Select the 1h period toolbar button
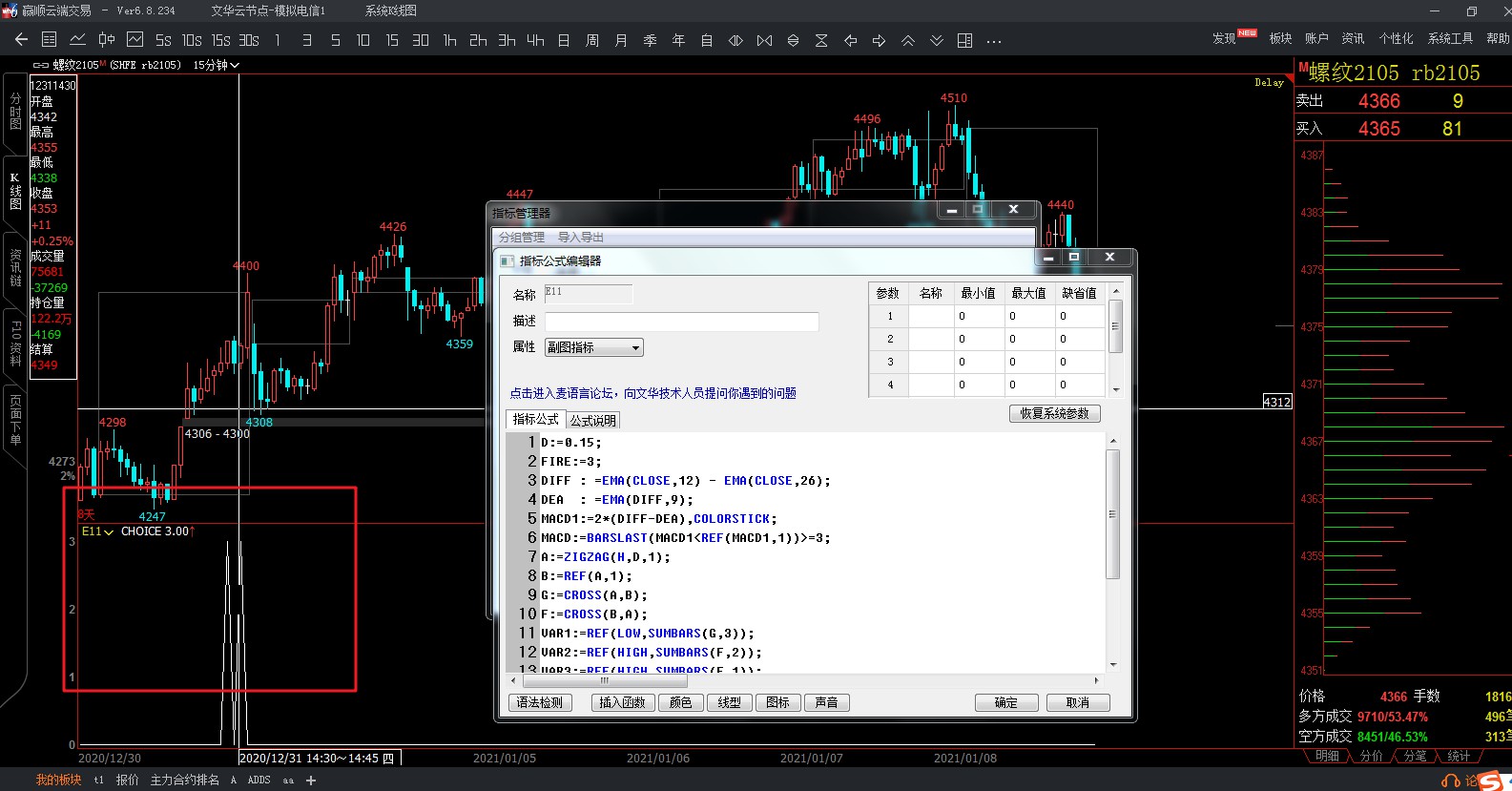Image resolution: width=1512 pixels, height=791 pixels. pyautogui.click(x=449, y=40)
